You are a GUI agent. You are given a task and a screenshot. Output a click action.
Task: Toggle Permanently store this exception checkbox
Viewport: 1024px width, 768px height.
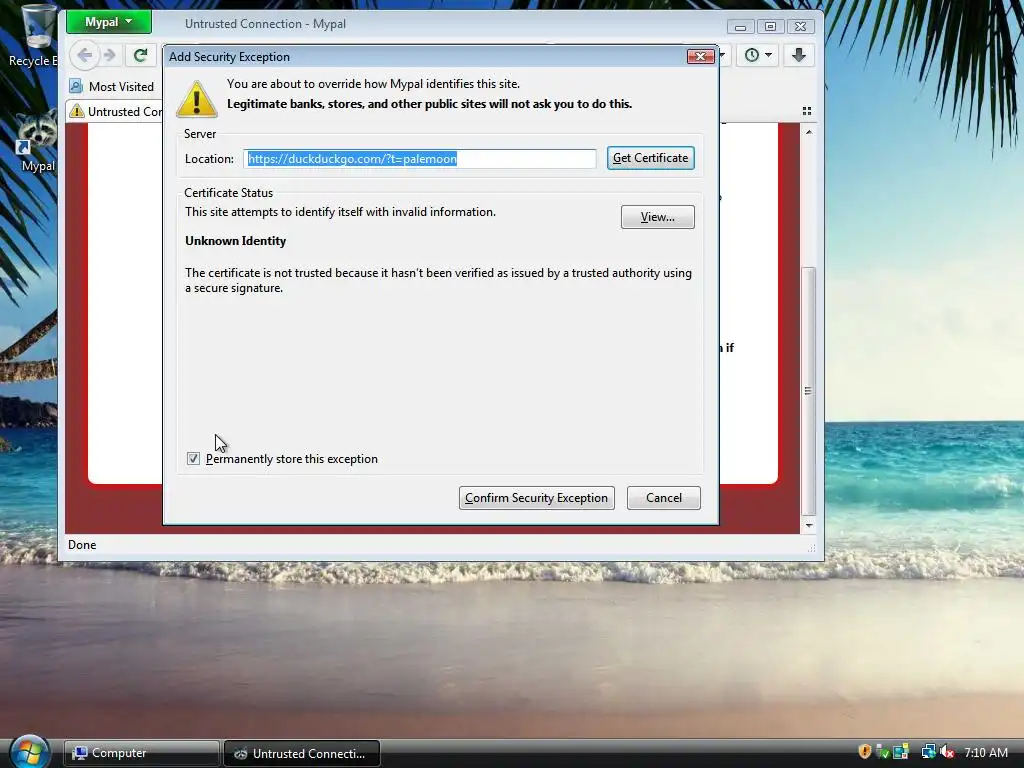click(193, 458)
